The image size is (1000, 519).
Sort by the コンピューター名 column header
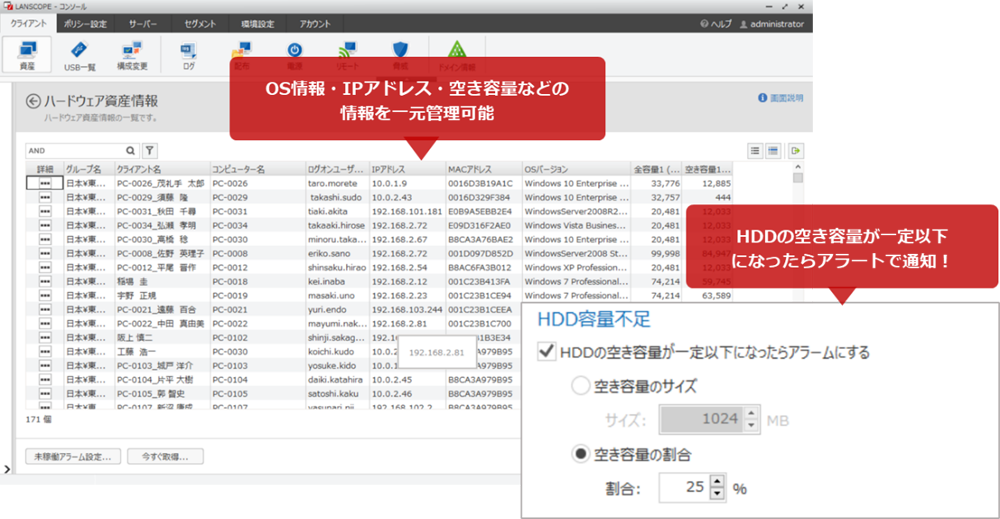258,170
